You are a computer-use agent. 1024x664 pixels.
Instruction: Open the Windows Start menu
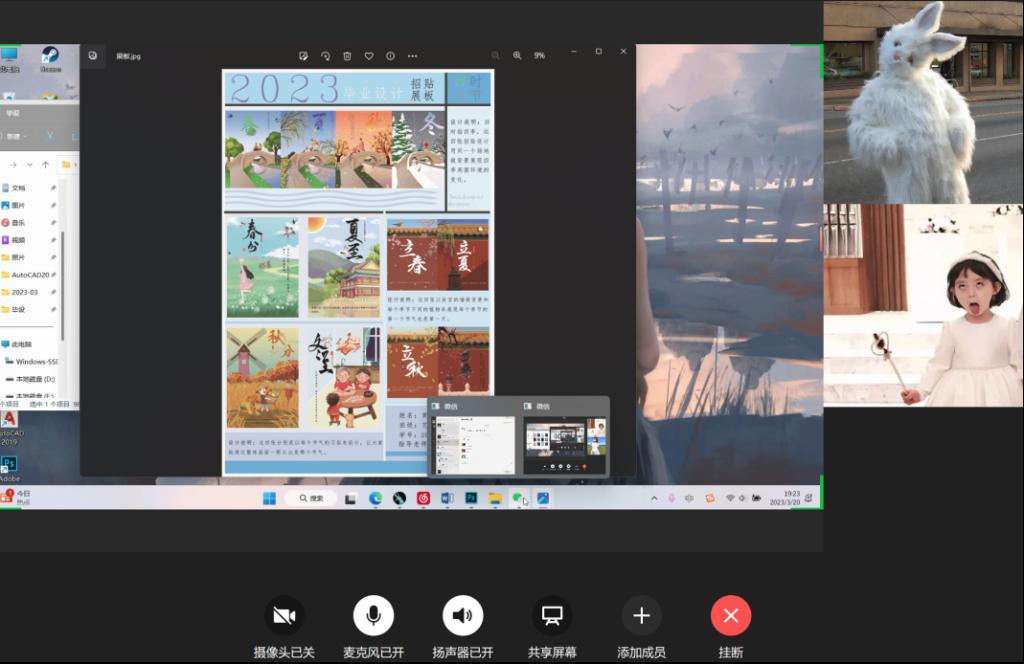click(x=269, y=498)
